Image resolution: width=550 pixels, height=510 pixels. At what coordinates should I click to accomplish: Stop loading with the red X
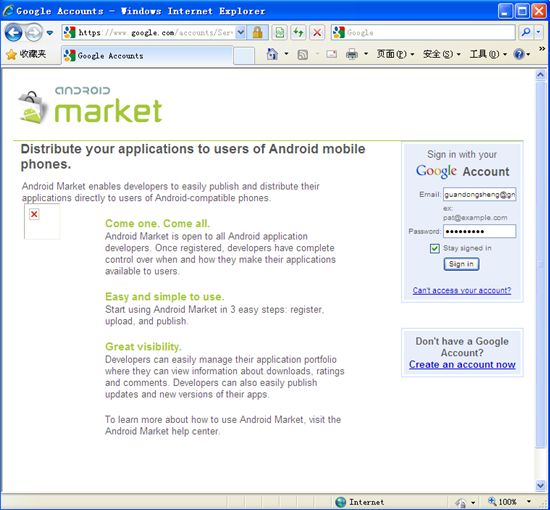pos(317,33)
